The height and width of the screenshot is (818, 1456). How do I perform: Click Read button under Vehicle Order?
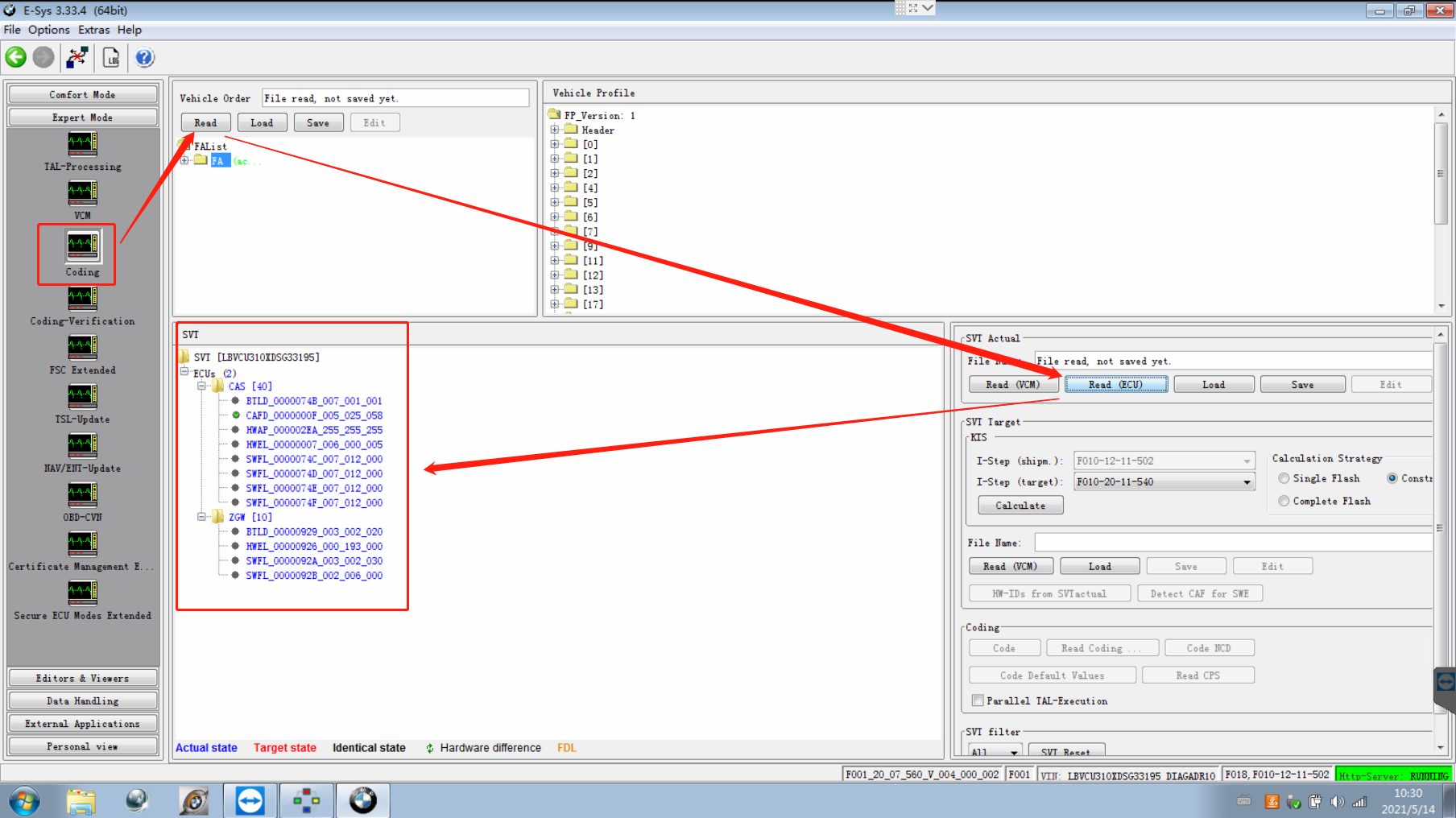point(205,122)
